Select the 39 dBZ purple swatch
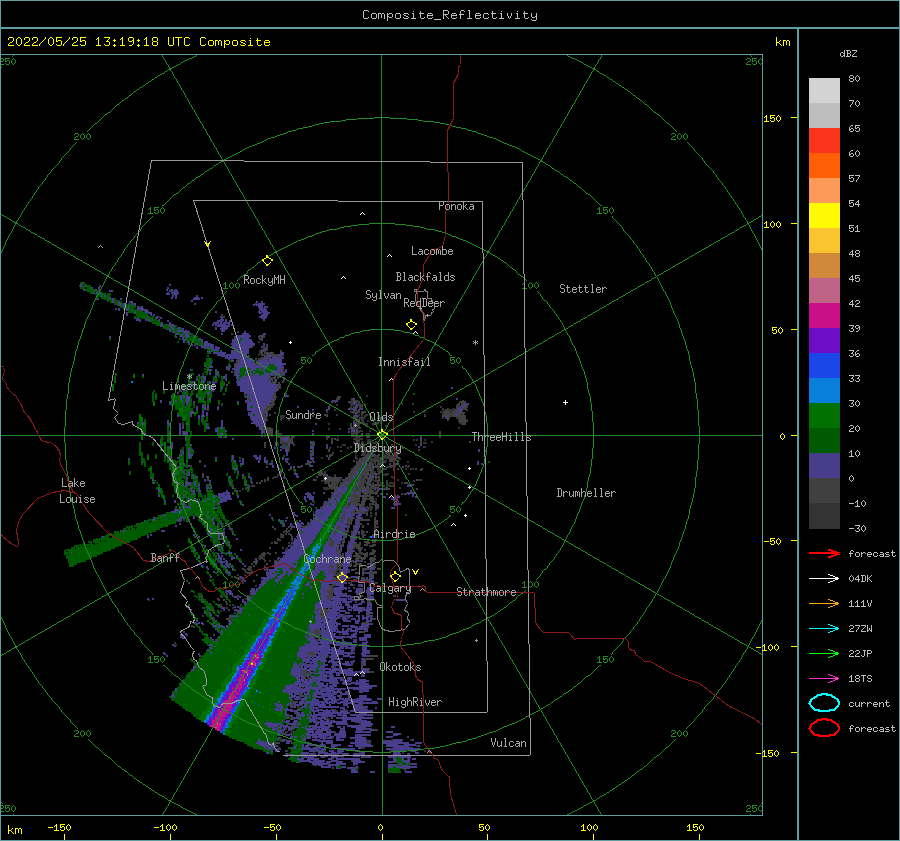The image size is (900, 841). pyautogui.click(x=824, y=340)
